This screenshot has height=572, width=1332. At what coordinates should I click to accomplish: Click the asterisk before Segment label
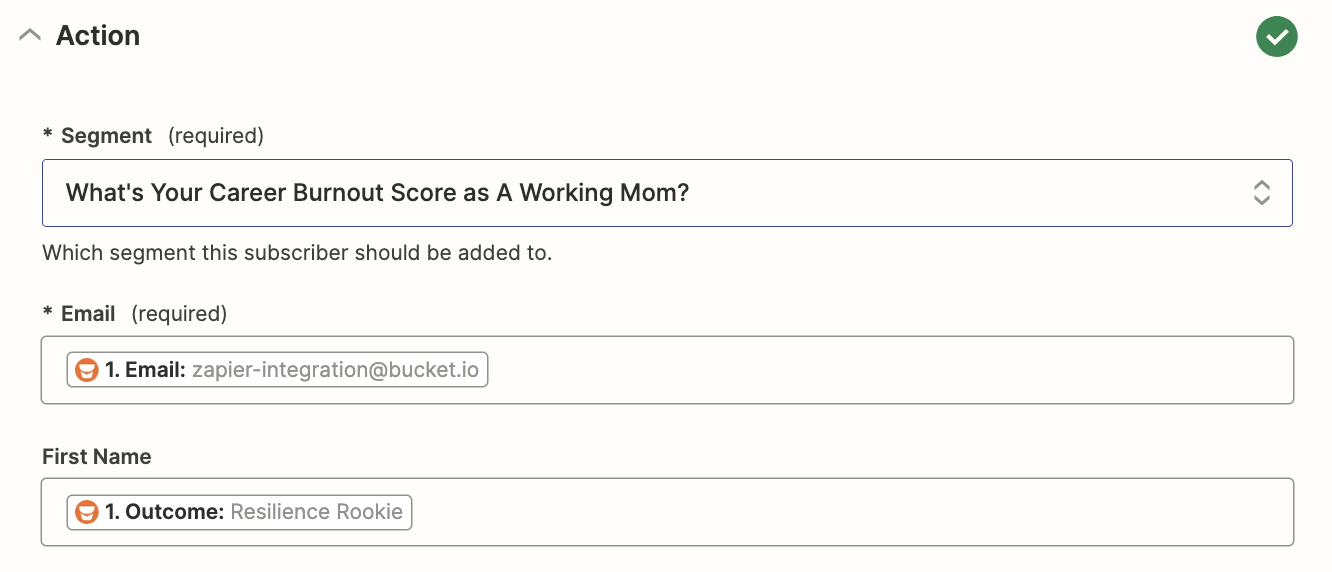pos(47,136)
